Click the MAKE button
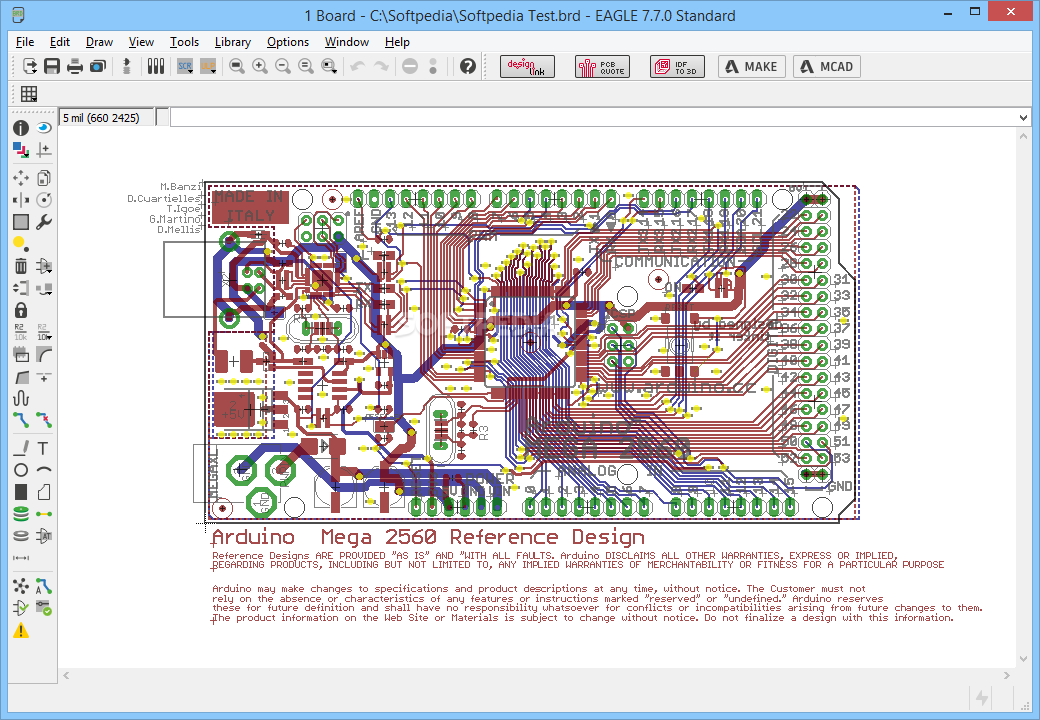This screenshot has width=1040, height=720. (x=752, y=67)
